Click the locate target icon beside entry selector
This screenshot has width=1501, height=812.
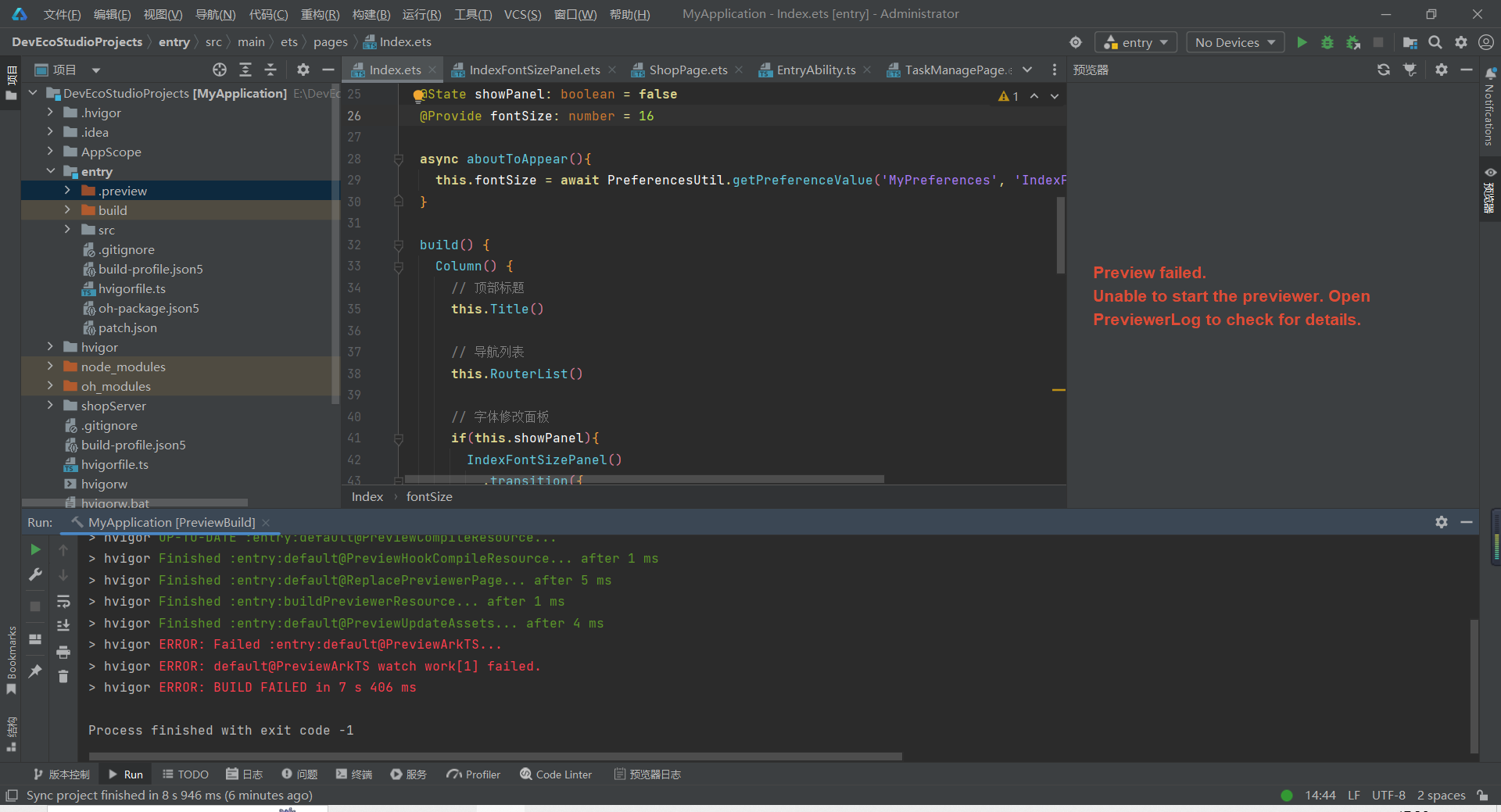(1076, 42)
